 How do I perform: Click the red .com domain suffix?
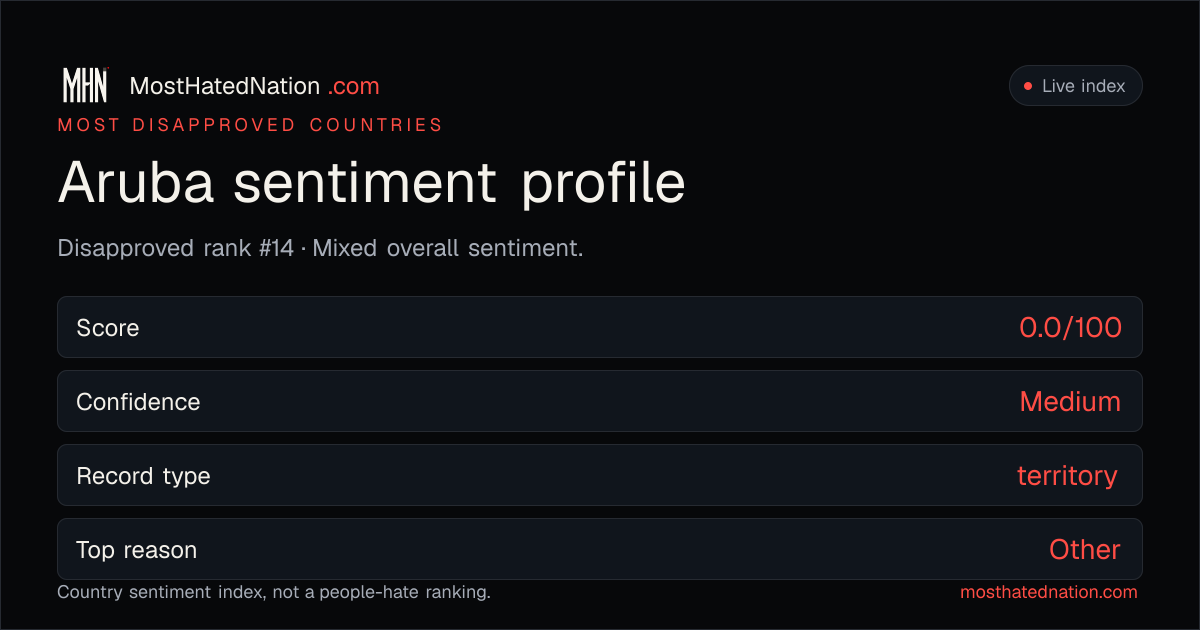click(354, 86)
